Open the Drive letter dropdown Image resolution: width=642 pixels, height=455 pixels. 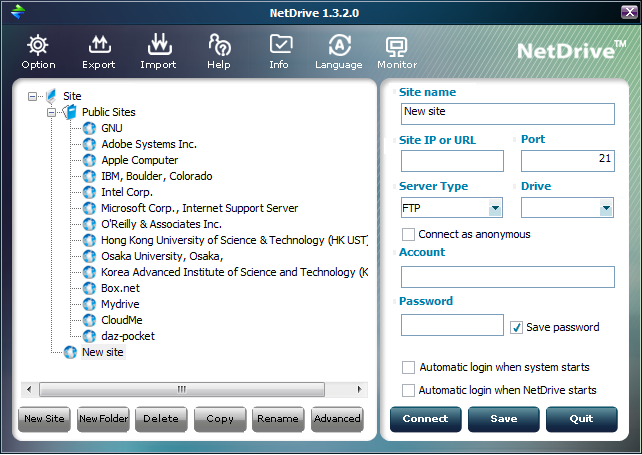point(606,208)
